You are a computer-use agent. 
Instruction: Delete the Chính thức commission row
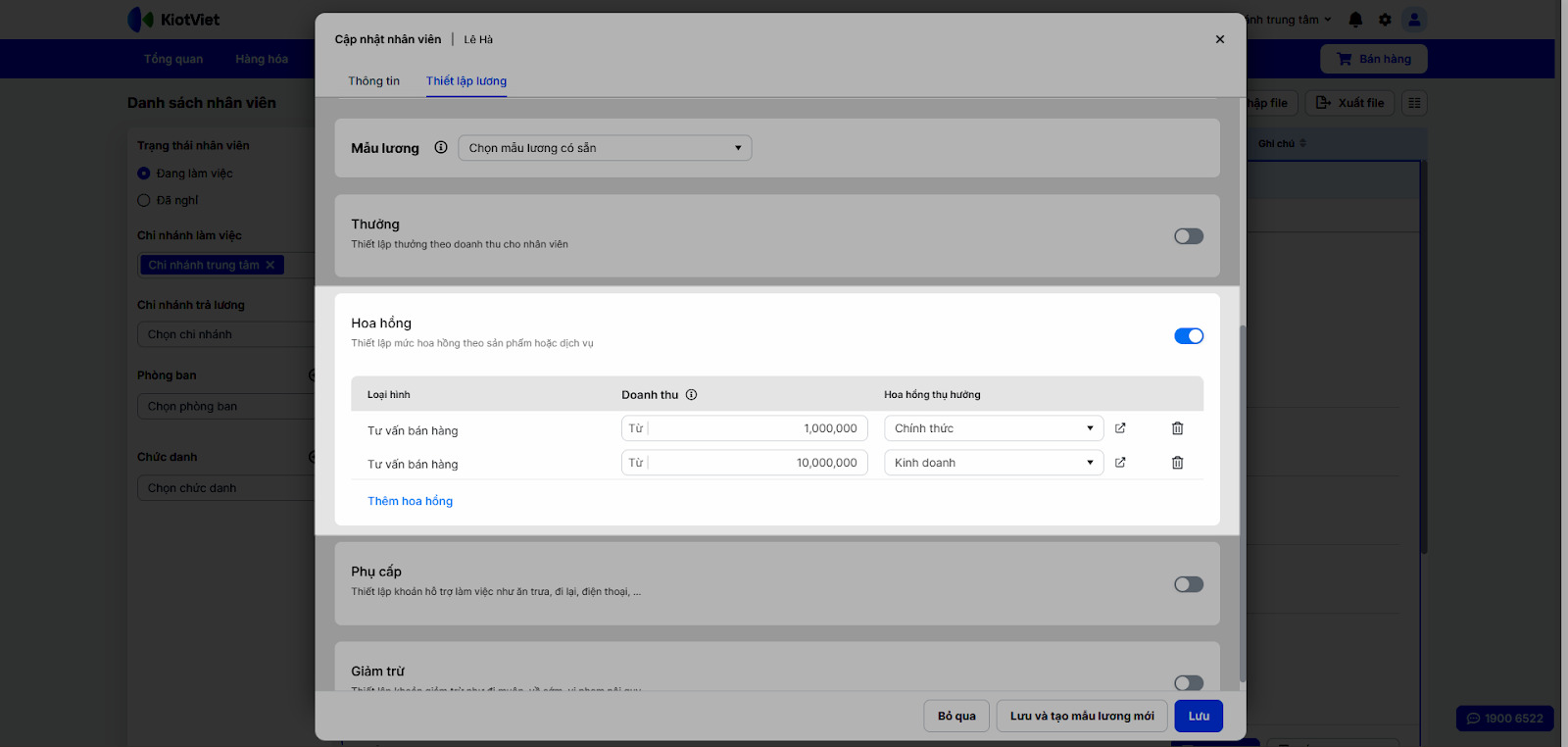tap(1177, 428)
